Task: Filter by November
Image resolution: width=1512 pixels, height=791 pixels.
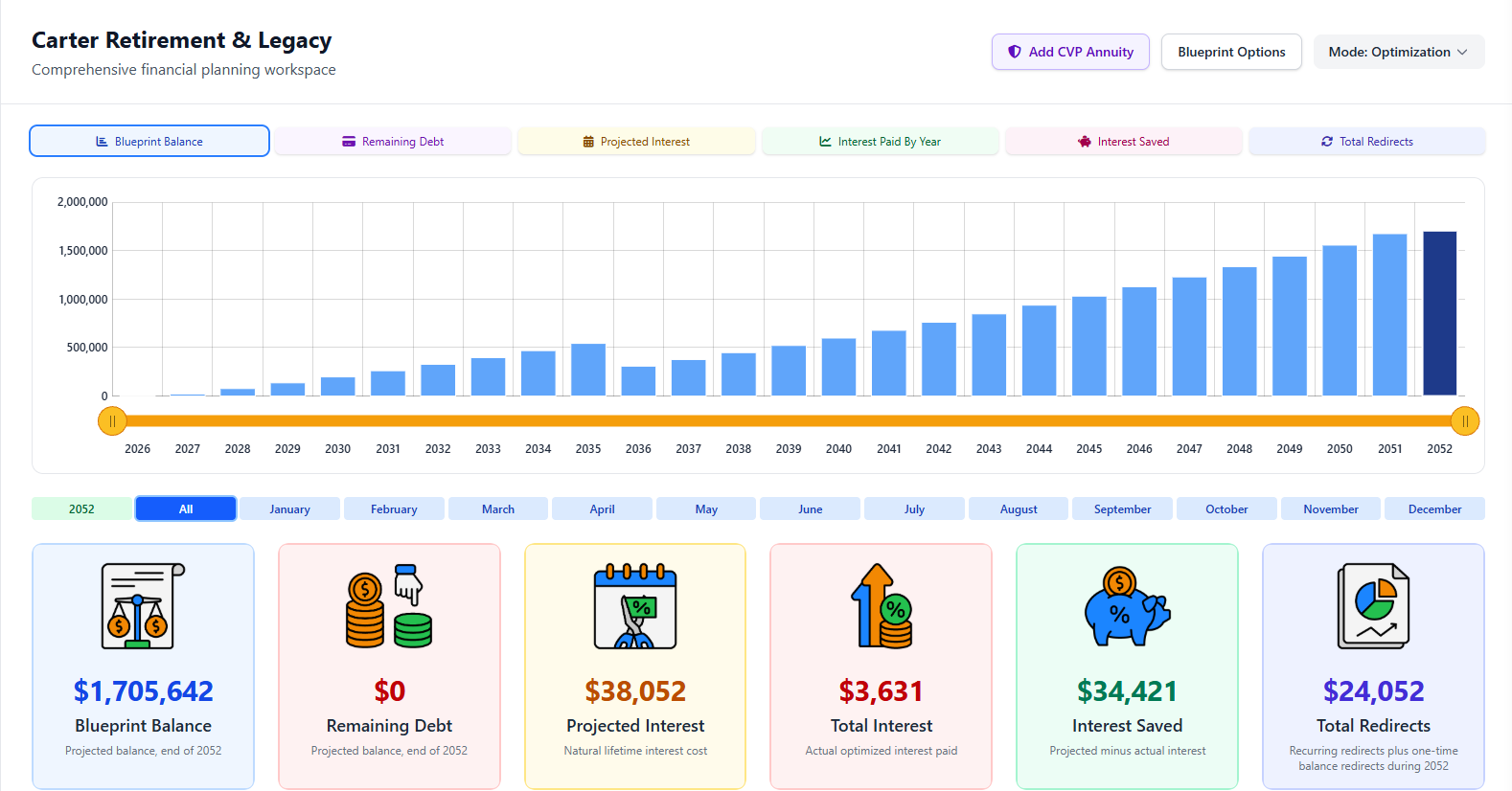Action: [1331, 508]
